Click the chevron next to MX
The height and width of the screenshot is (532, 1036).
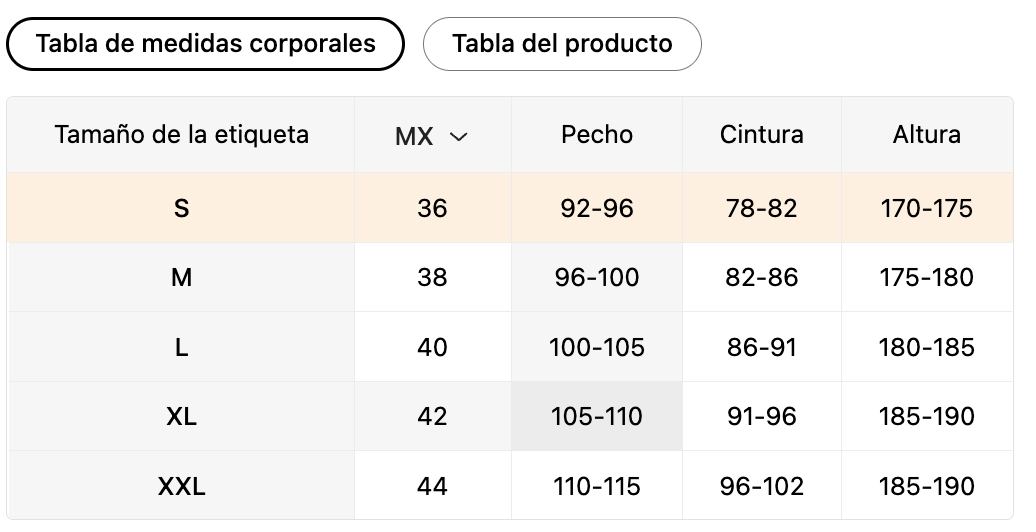pos(458,137)
